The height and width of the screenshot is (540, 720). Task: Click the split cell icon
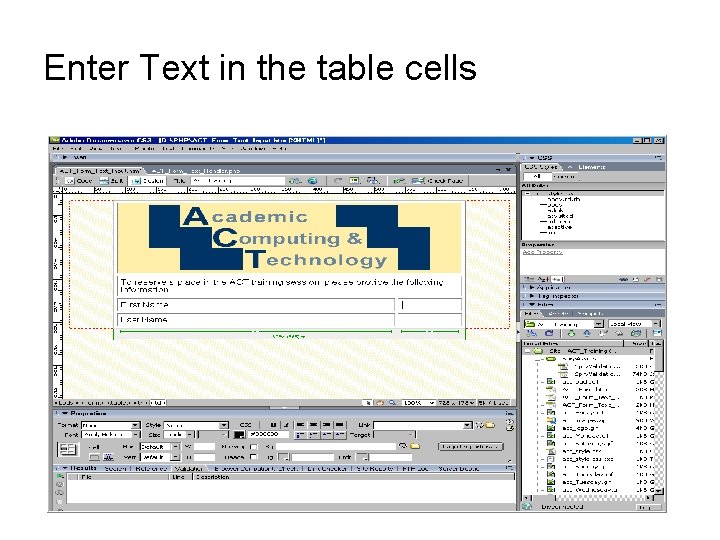click(x=108, y=457)
